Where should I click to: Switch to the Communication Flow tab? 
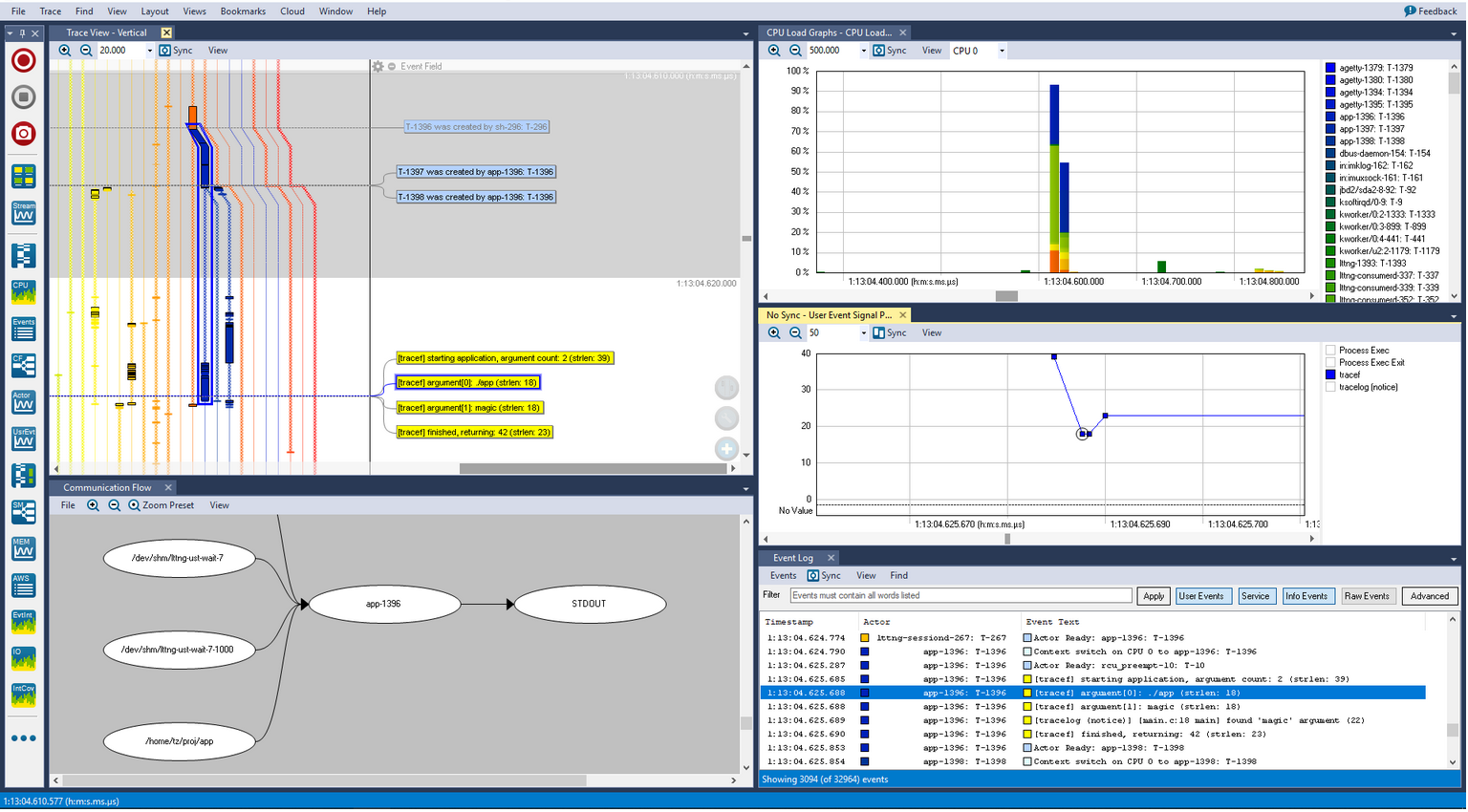point(107,488)
